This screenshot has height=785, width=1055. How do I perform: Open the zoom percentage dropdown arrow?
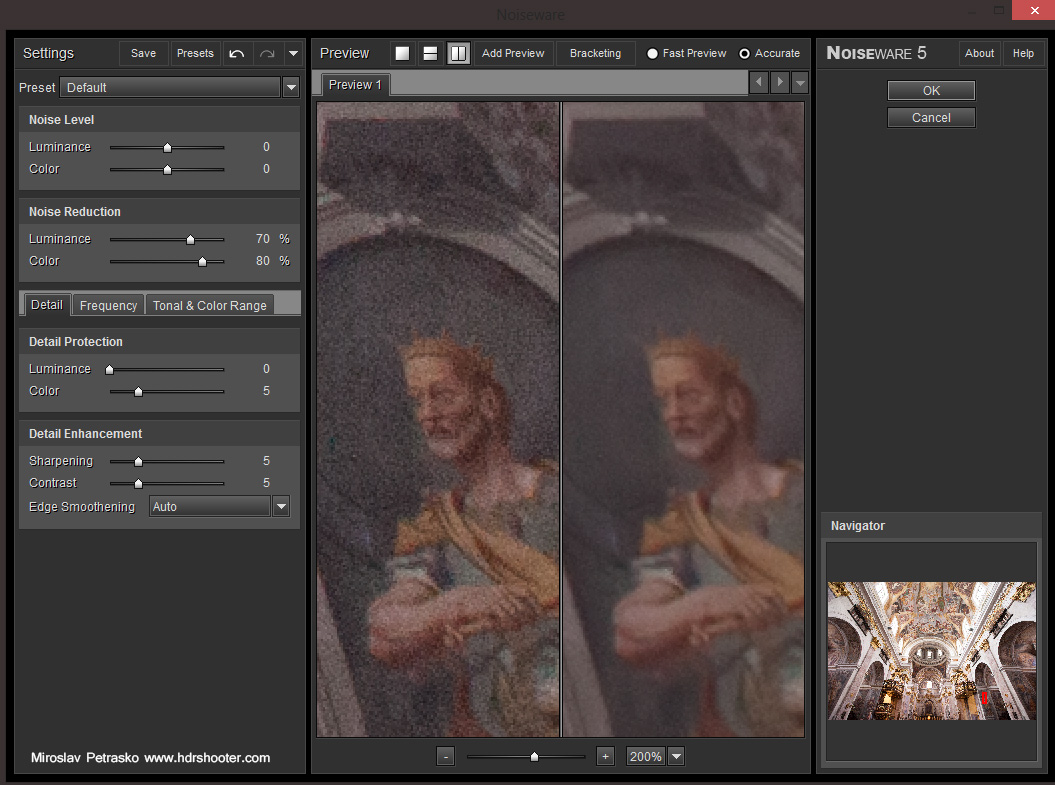click(x=677, y=756)
